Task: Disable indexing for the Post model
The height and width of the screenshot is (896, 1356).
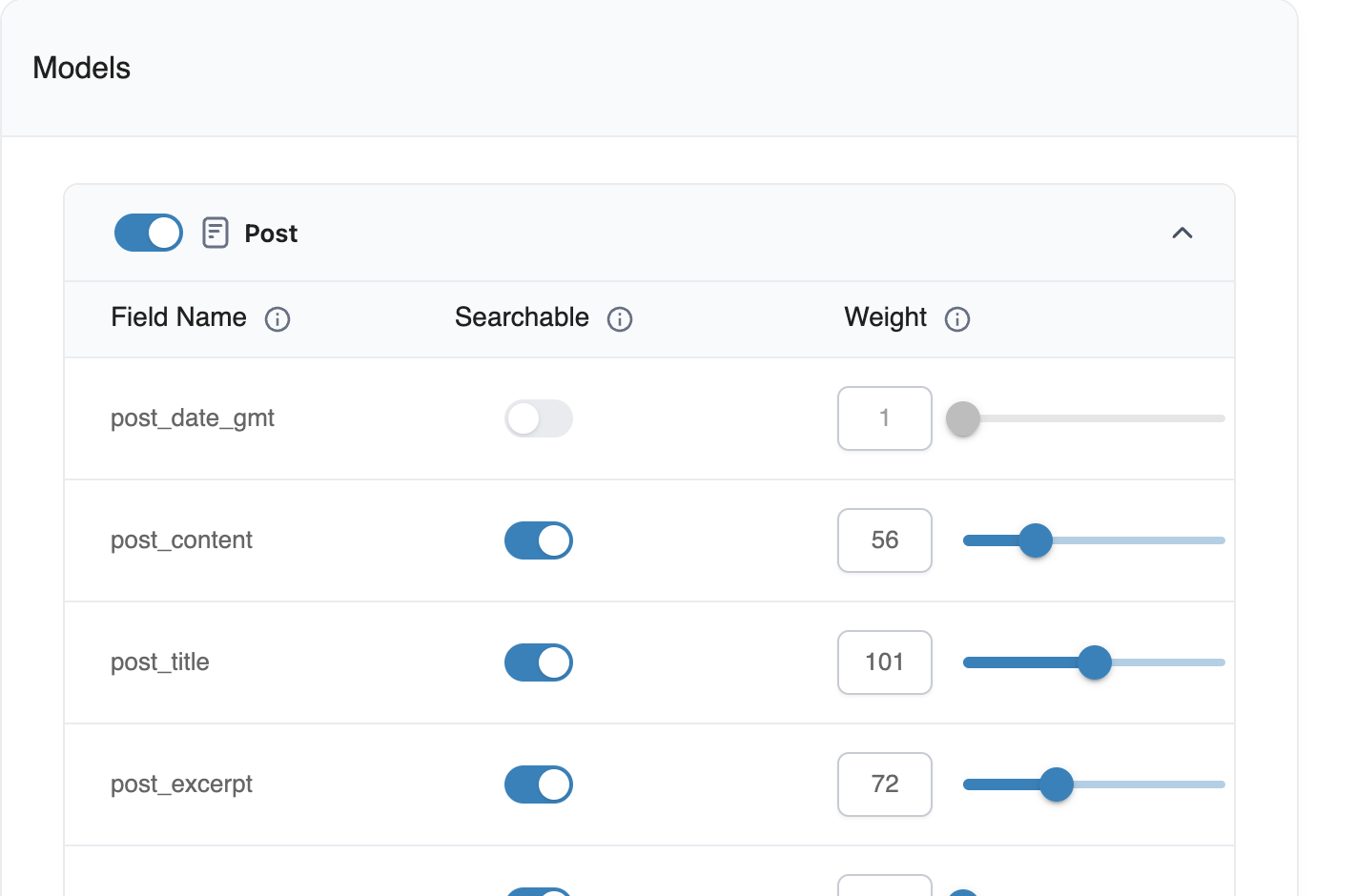Action: coord(148,232)
